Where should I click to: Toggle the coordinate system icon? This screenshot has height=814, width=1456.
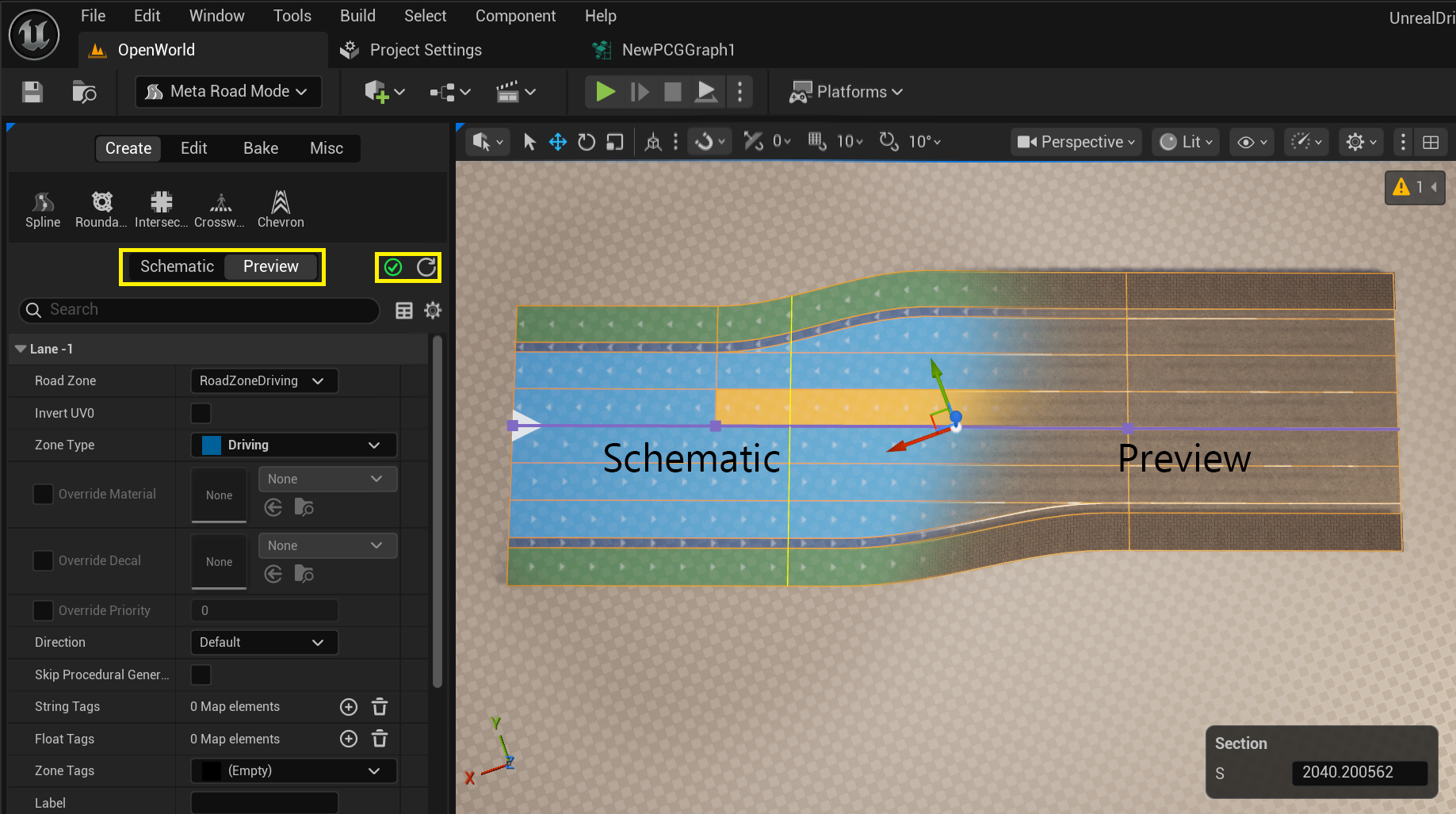(652, 142)
